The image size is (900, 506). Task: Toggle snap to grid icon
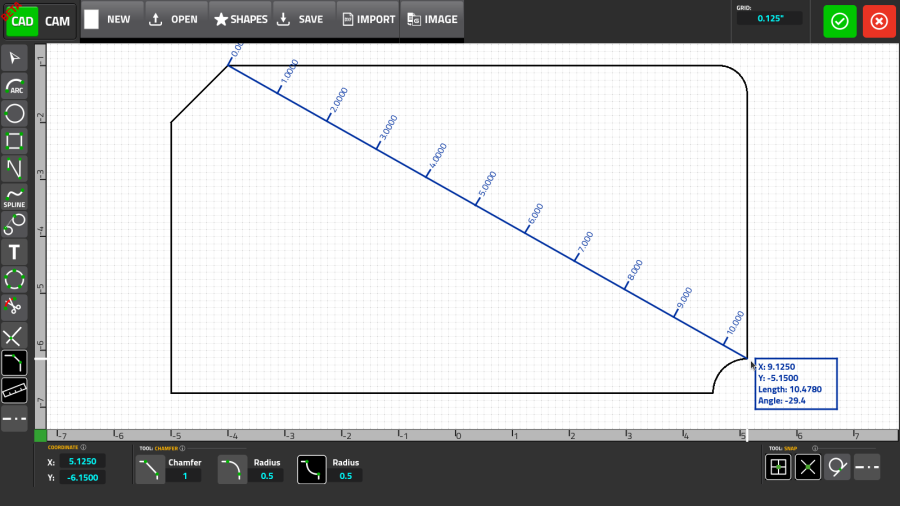(778, 467)
